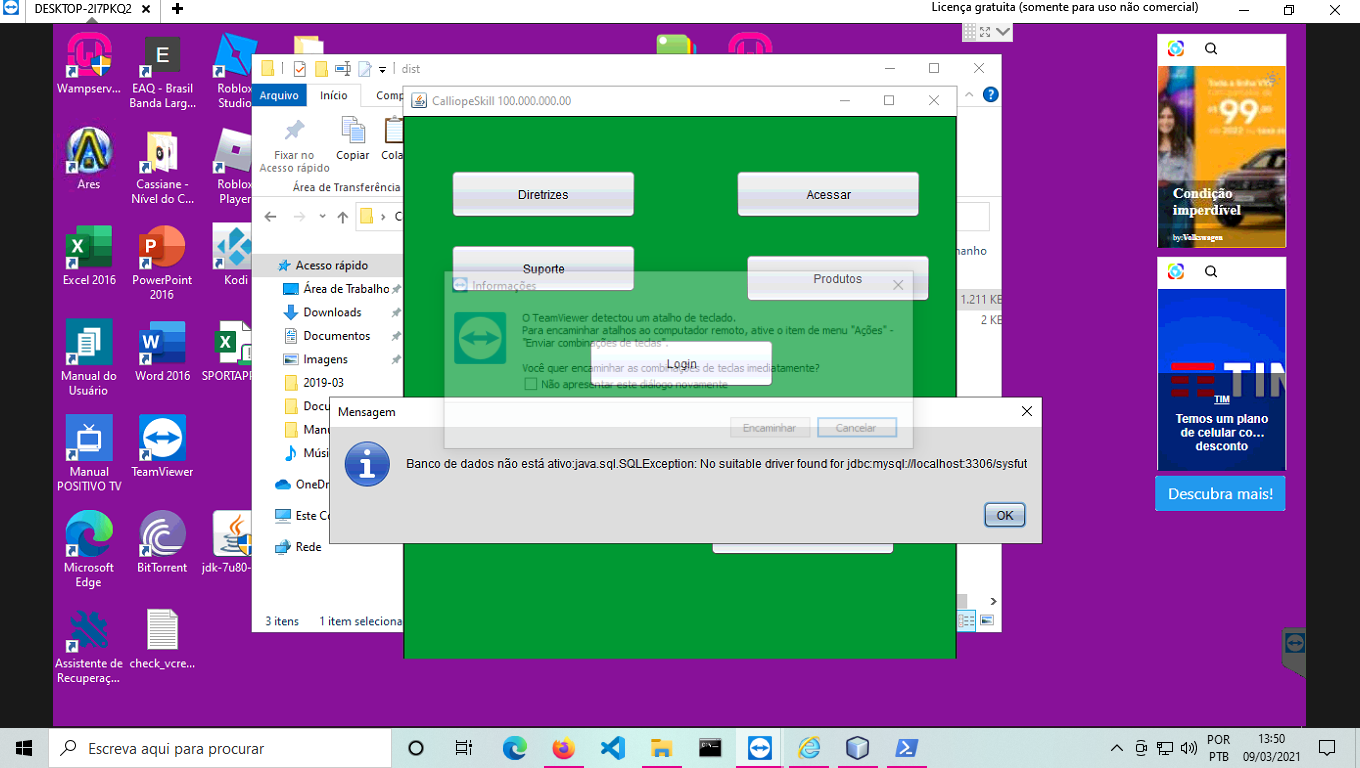This screenshot has height=768, width=1360.
Task: Click the Acessar button in CalliopeSkill
Action: pos(828,194)
